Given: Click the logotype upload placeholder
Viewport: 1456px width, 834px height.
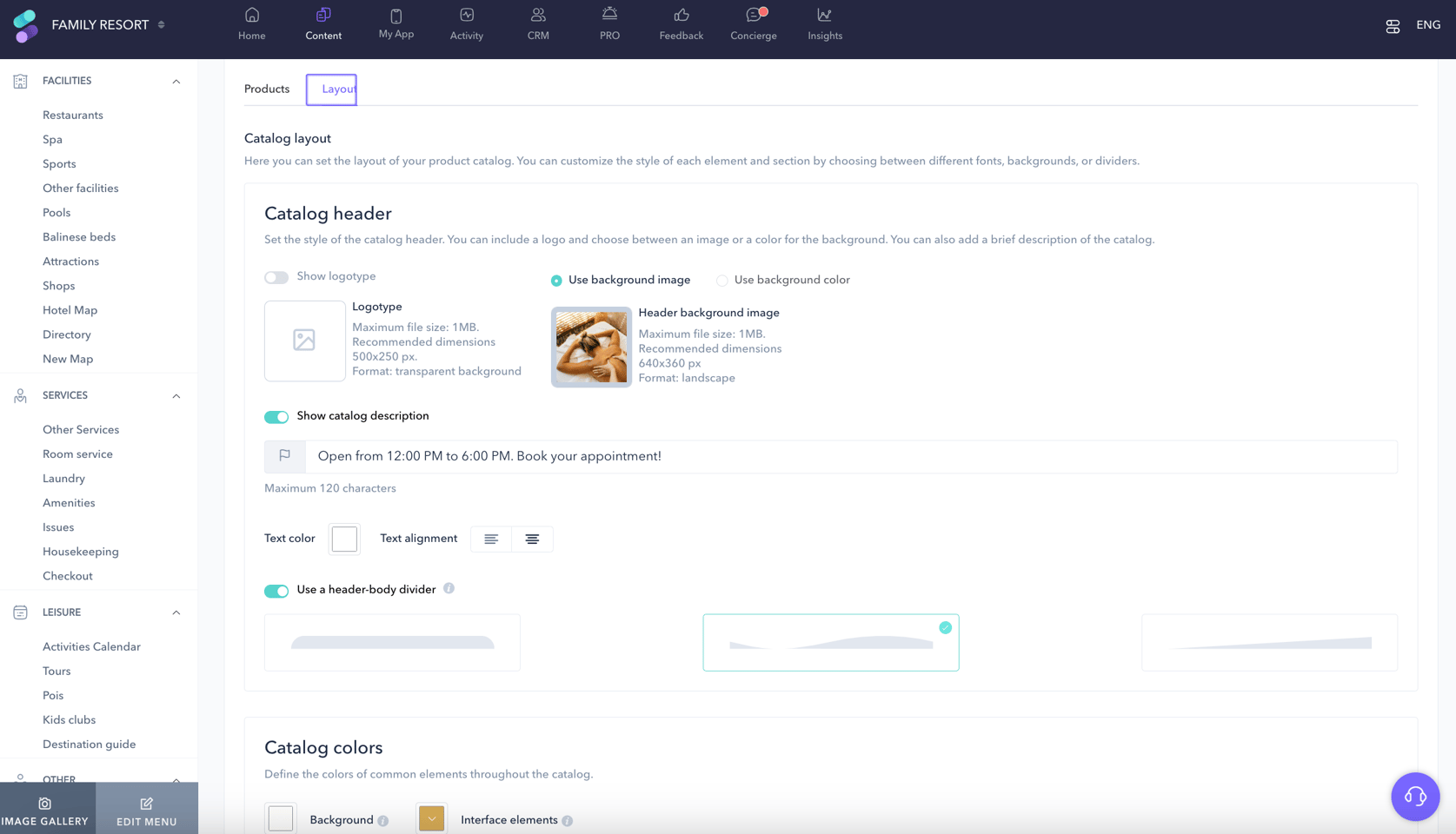Looking at the screenshot, I should (304, 341).
